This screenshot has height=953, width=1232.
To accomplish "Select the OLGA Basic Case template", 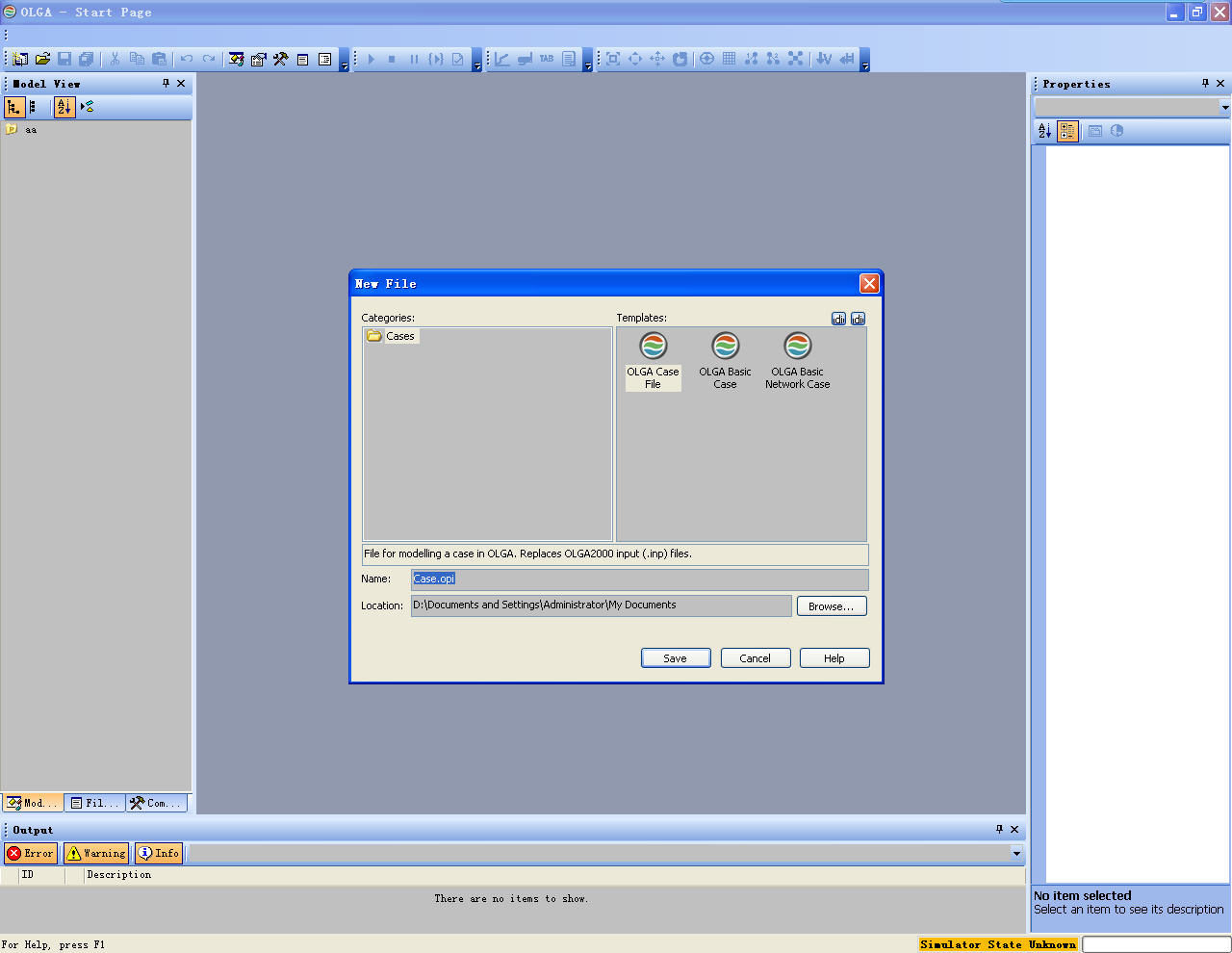I will click(x=725, y=361).
